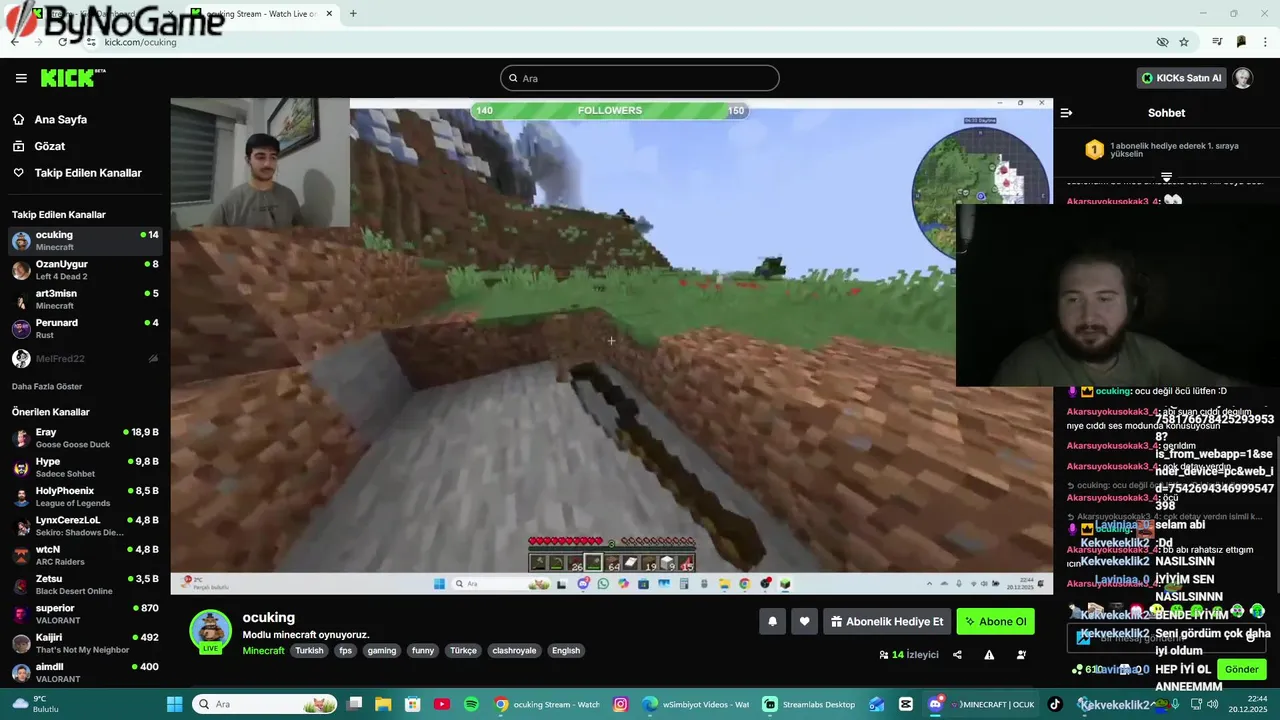Switch to ocuking Stream browser tab
The width and height of the screenshot is (1280, 720).
pyautogui.click(x=262, y=14)
